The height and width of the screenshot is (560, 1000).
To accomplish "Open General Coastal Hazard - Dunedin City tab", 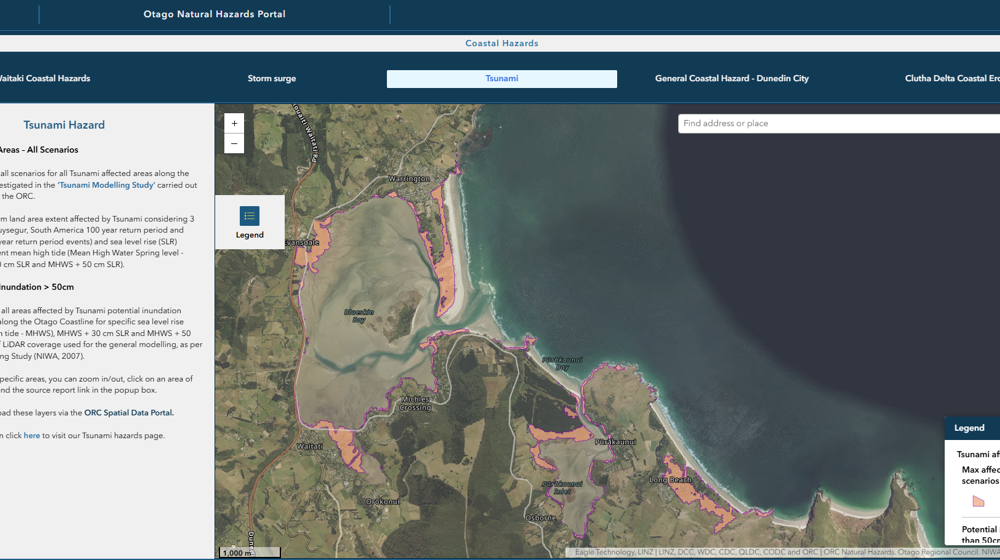I will coord(732,78).
